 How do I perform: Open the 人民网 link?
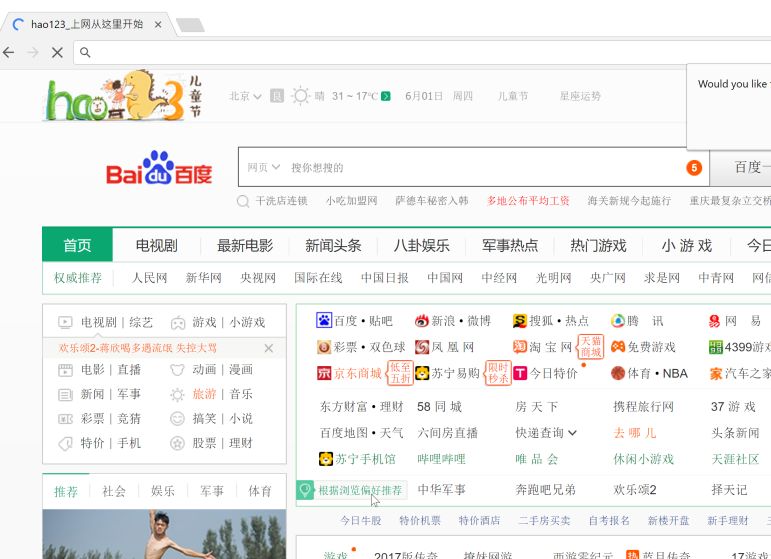(149, 278)
